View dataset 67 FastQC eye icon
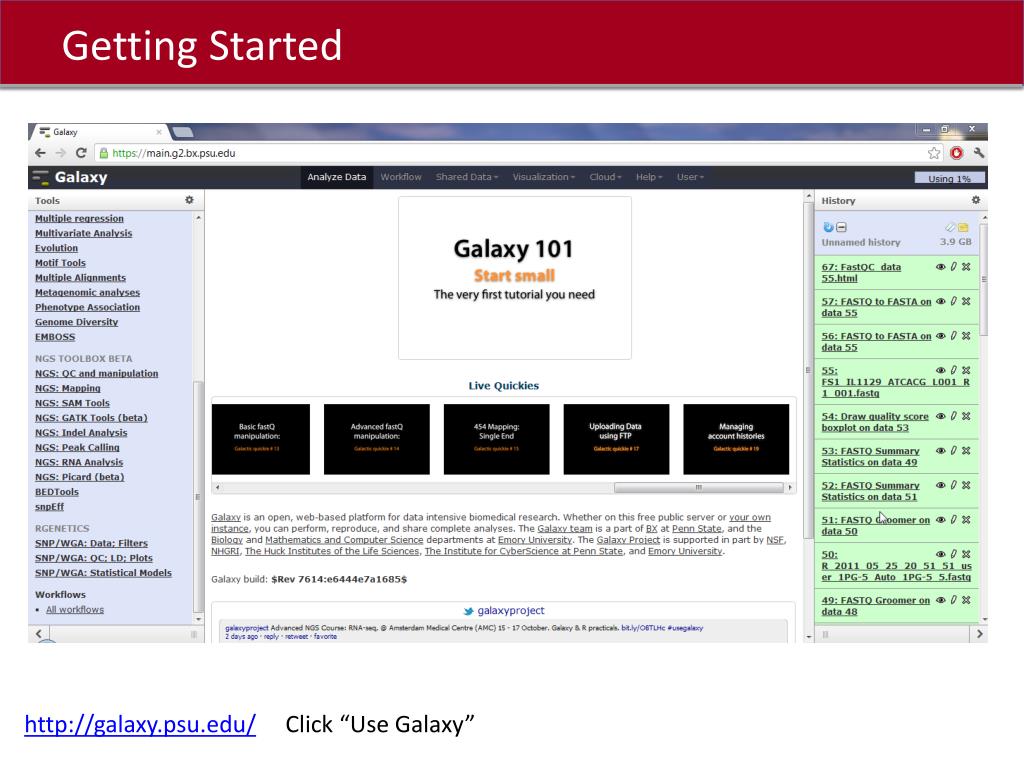1024x768 pixels. click(940, 266)
